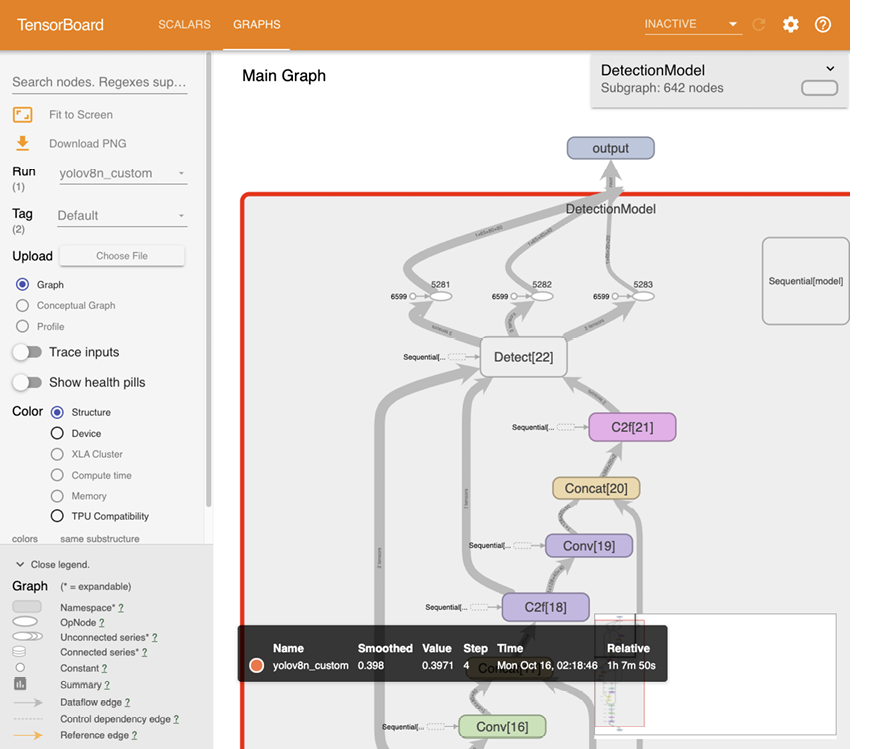Select the Conv[19] node

(589, 546)
